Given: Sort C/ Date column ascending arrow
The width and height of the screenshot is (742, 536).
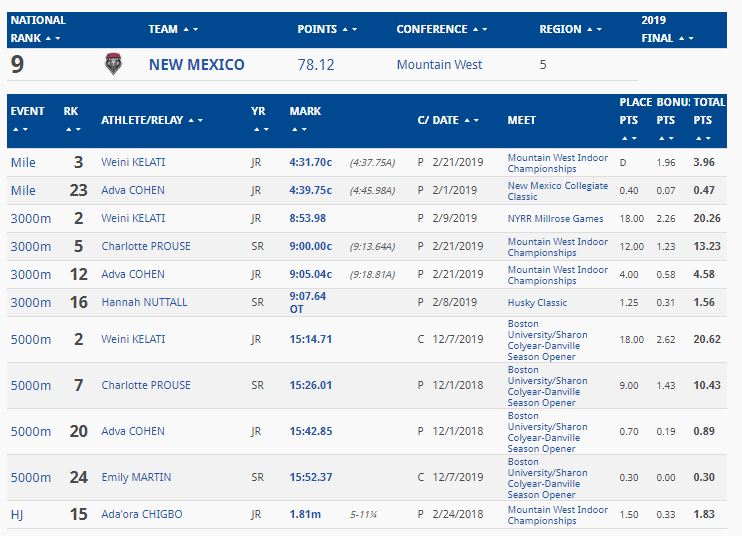Looking at the screenshot, I should [467, 120].
